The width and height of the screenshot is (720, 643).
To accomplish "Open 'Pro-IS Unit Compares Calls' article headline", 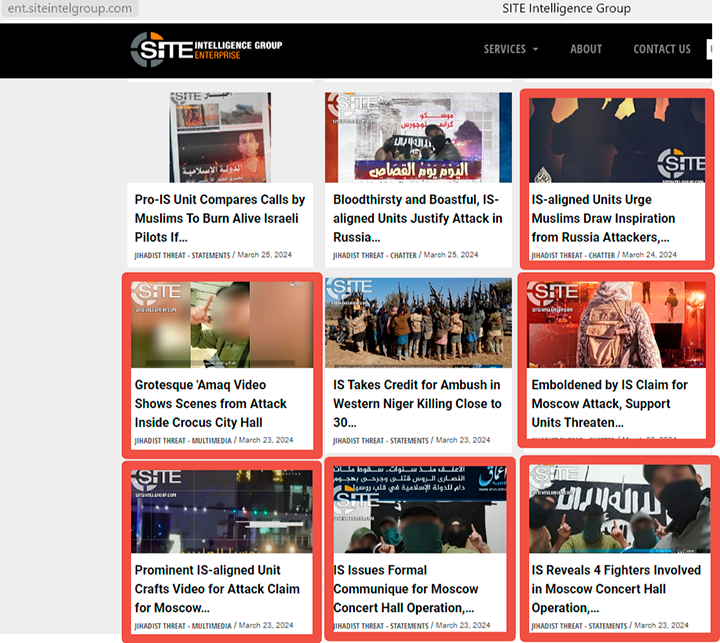I will click(x=220, y=218).
